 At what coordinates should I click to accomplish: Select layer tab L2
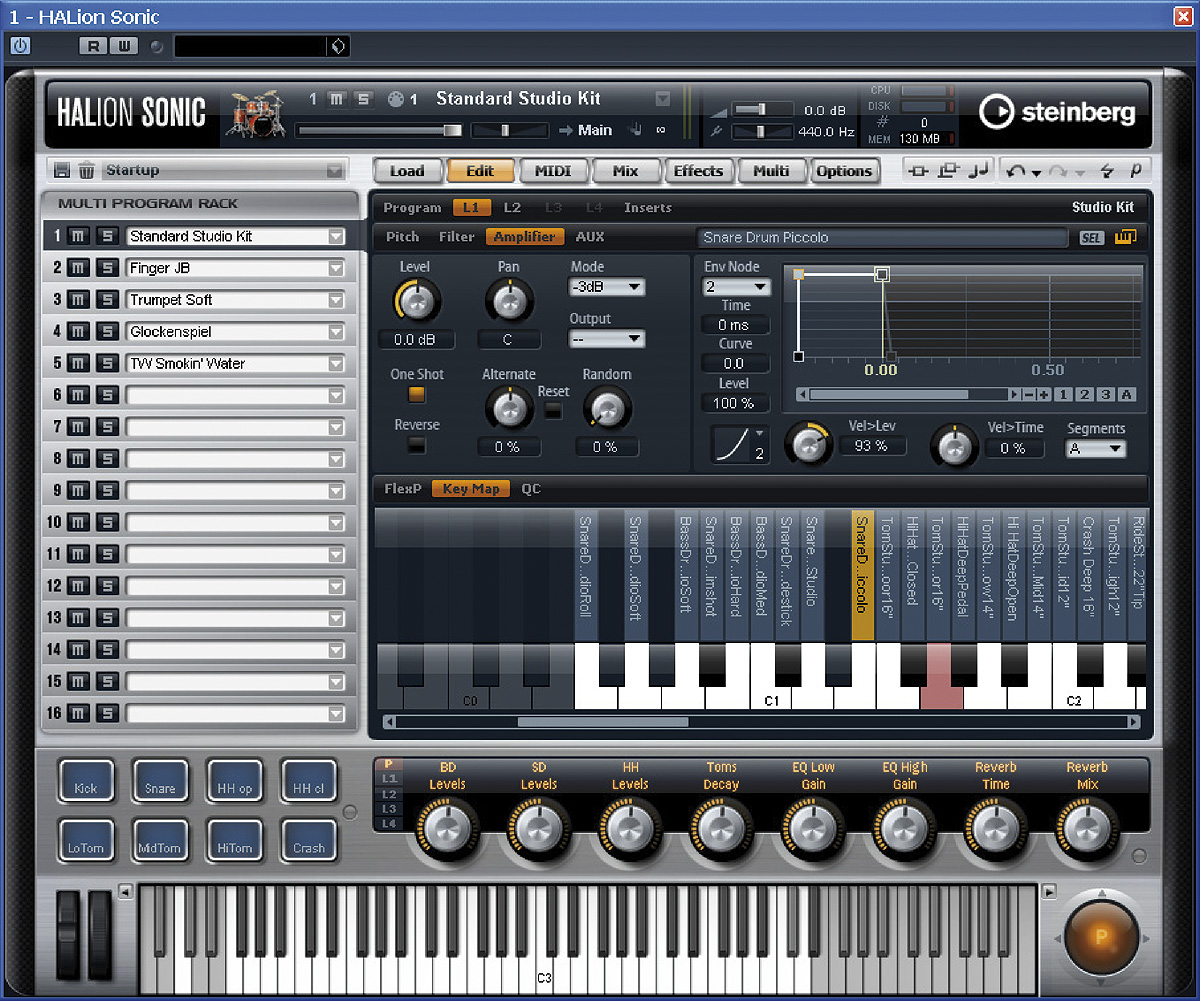coord(512,208)
